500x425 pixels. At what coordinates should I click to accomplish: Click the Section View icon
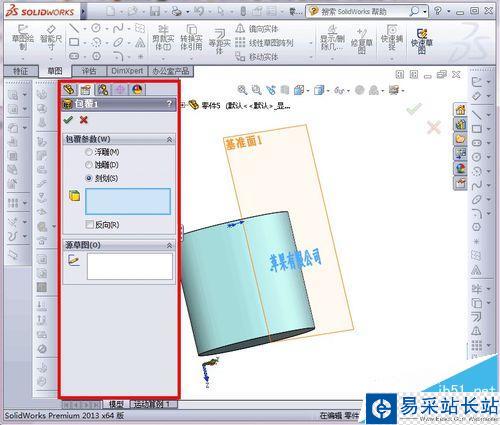tap(285, 90)
